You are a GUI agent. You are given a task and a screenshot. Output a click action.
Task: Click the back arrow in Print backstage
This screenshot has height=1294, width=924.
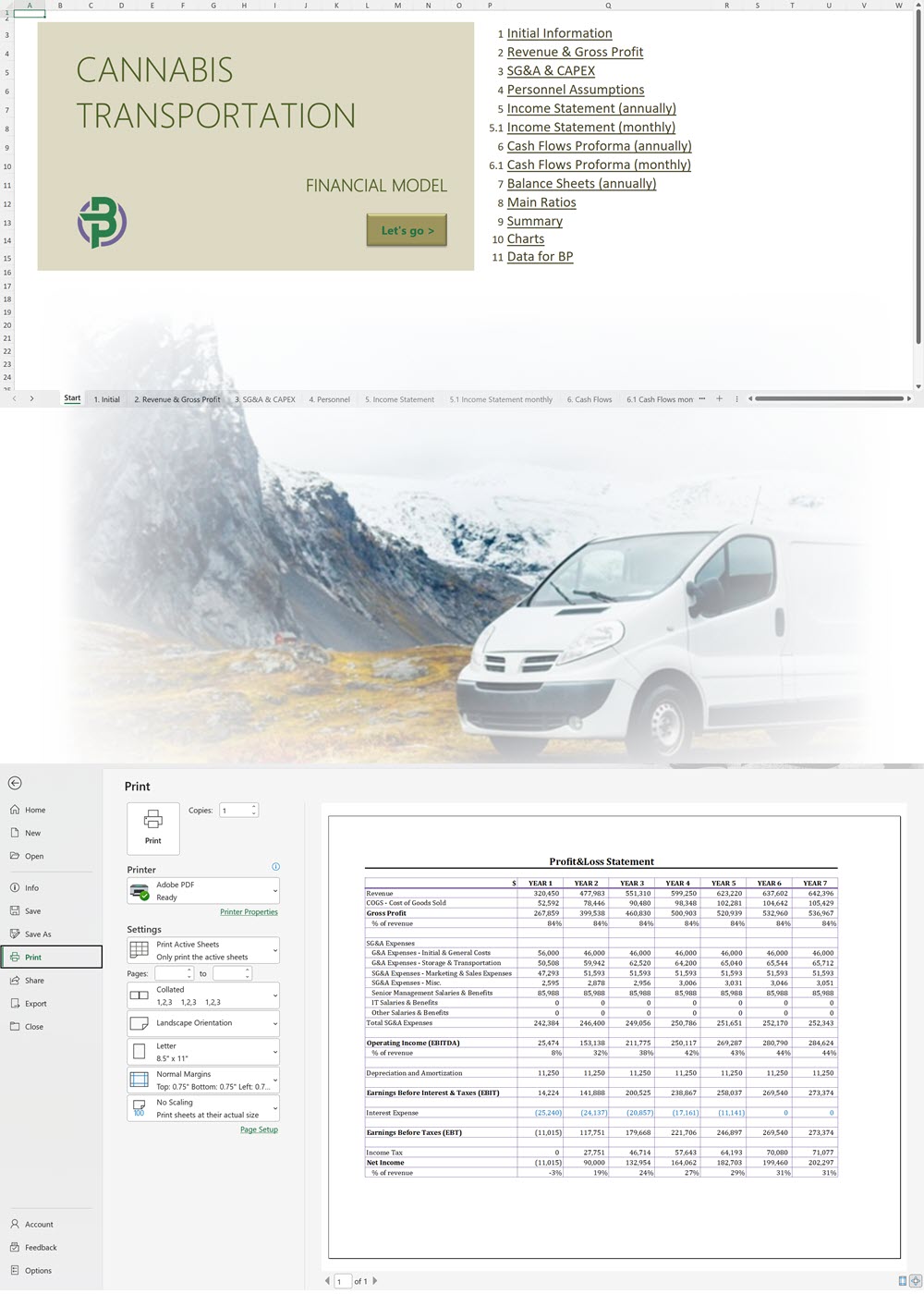(15, 783)
